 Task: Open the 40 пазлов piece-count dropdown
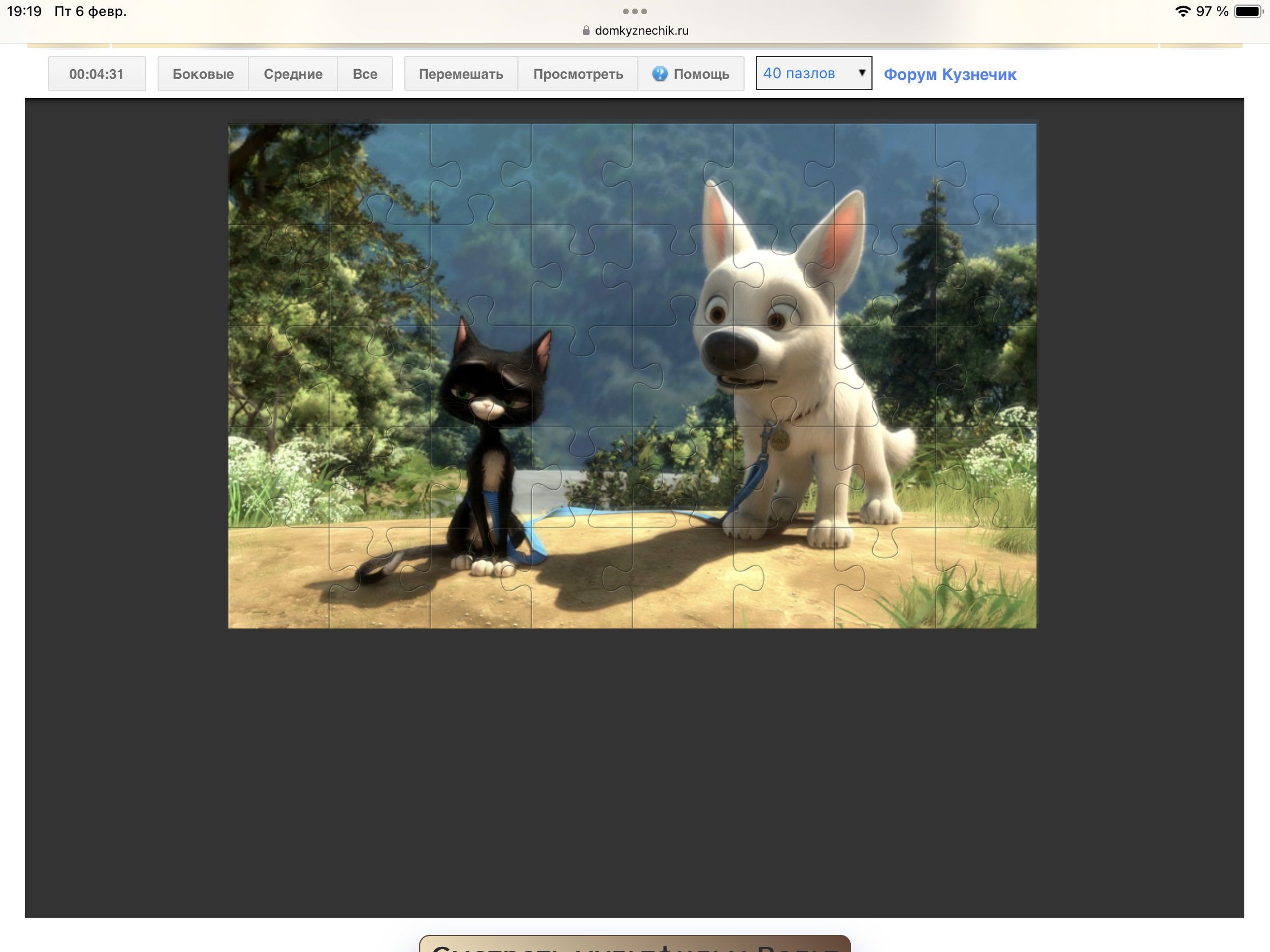pos(813,73)
